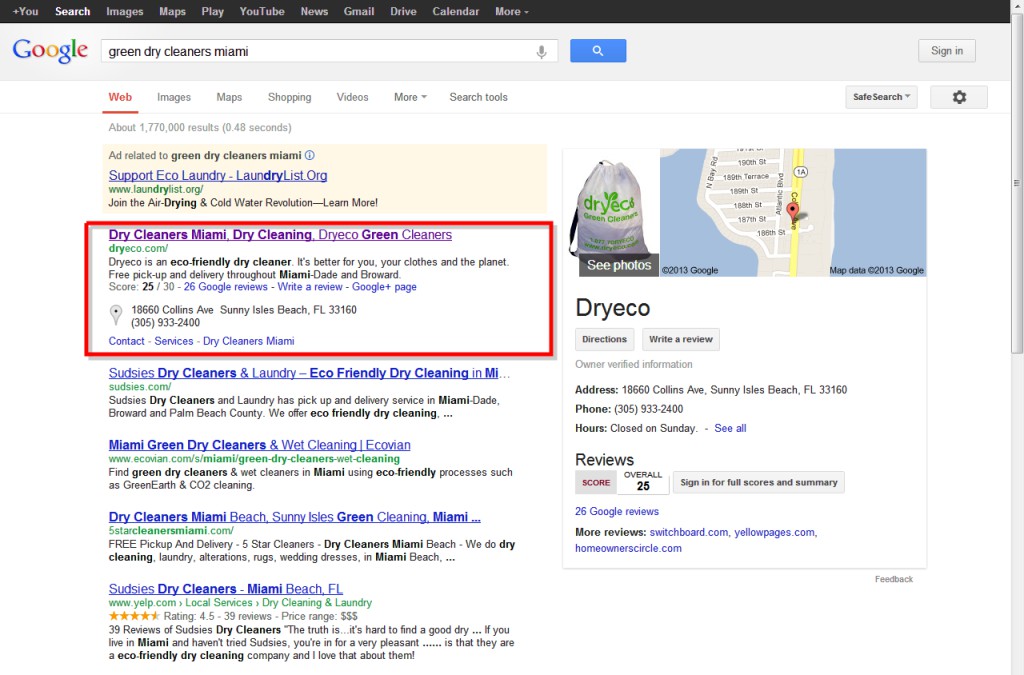Open the Services sitelink for Dryeco
Image resolution: width=1024 pixels, height=675 pixels.
click(x=174, y=341)
